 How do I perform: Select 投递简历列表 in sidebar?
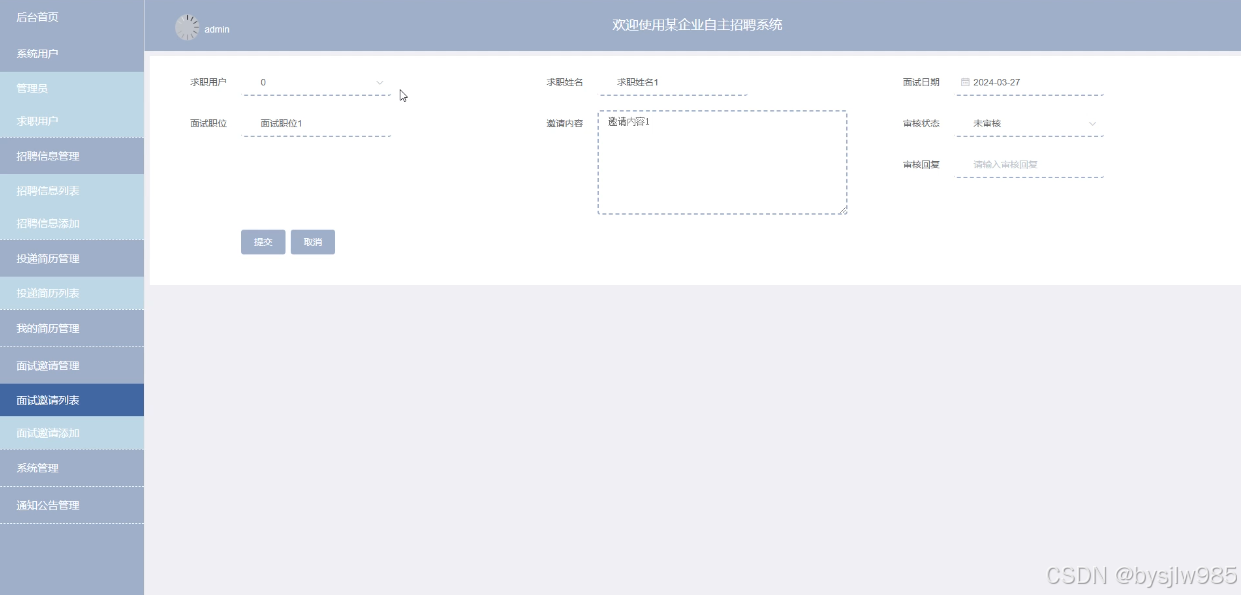pyautogui.click(x=72, y=293)
